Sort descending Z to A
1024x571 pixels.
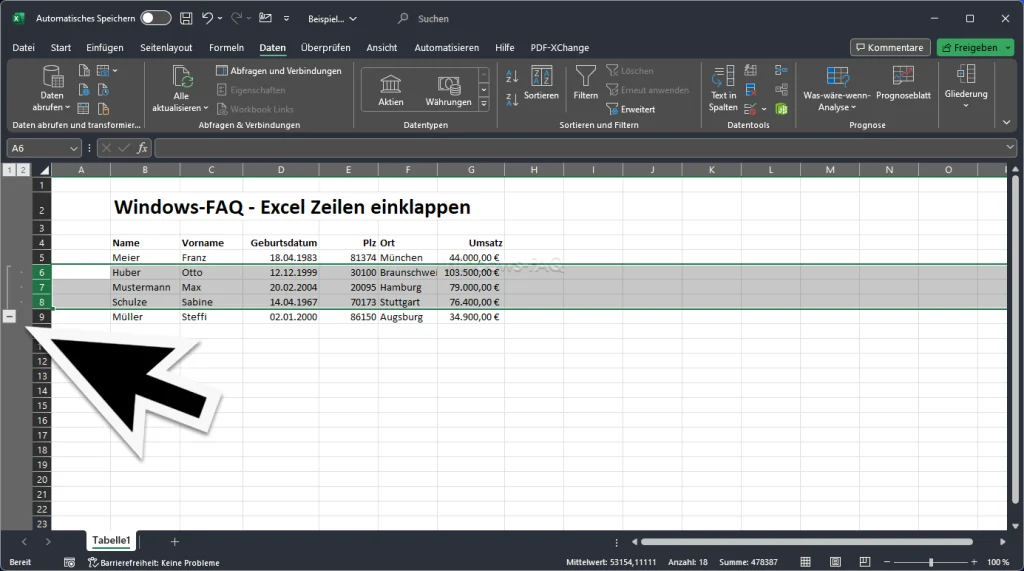tap(512, 100)
